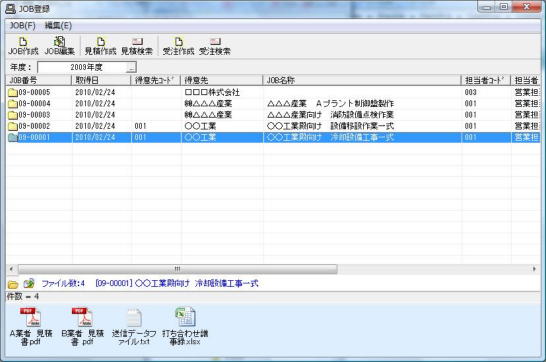Select folder icon of job 09-00001
546x362 pixels.
13,137
